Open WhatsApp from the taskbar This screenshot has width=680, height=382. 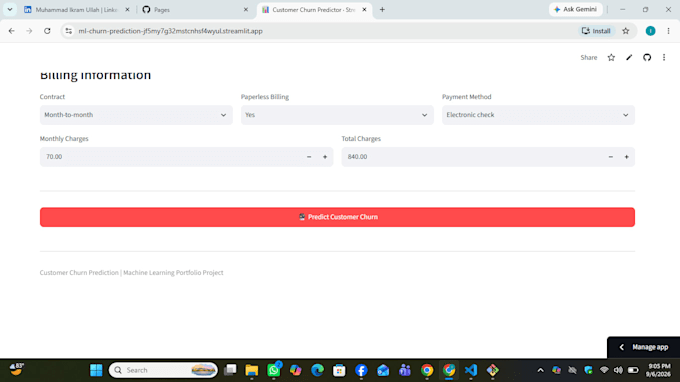click(274, 370)
